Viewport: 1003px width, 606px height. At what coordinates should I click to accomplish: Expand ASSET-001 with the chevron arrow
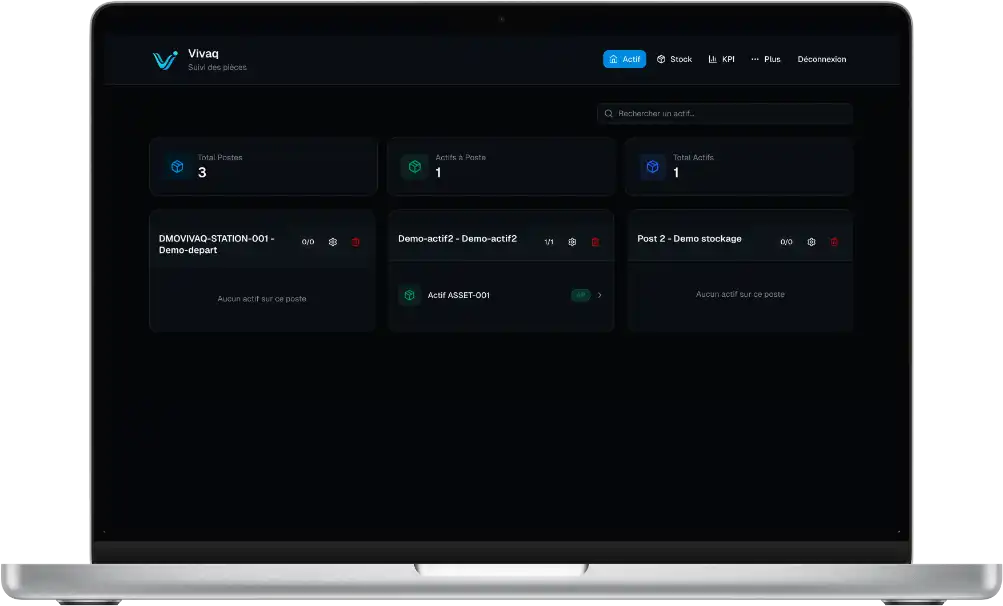click(x=599, y=295)
